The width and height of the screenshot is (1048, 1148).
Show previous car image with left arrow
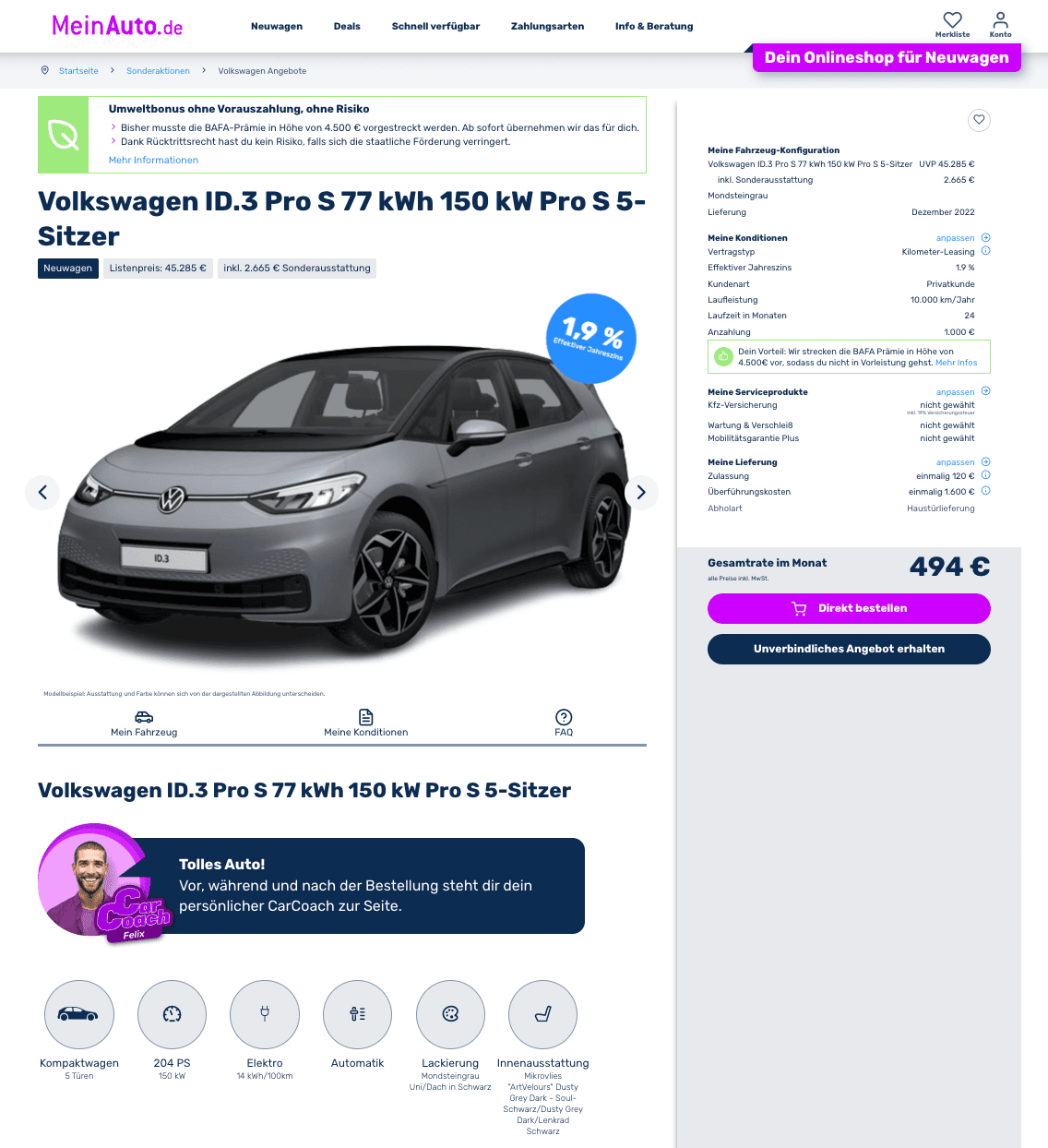pos(42,492)
